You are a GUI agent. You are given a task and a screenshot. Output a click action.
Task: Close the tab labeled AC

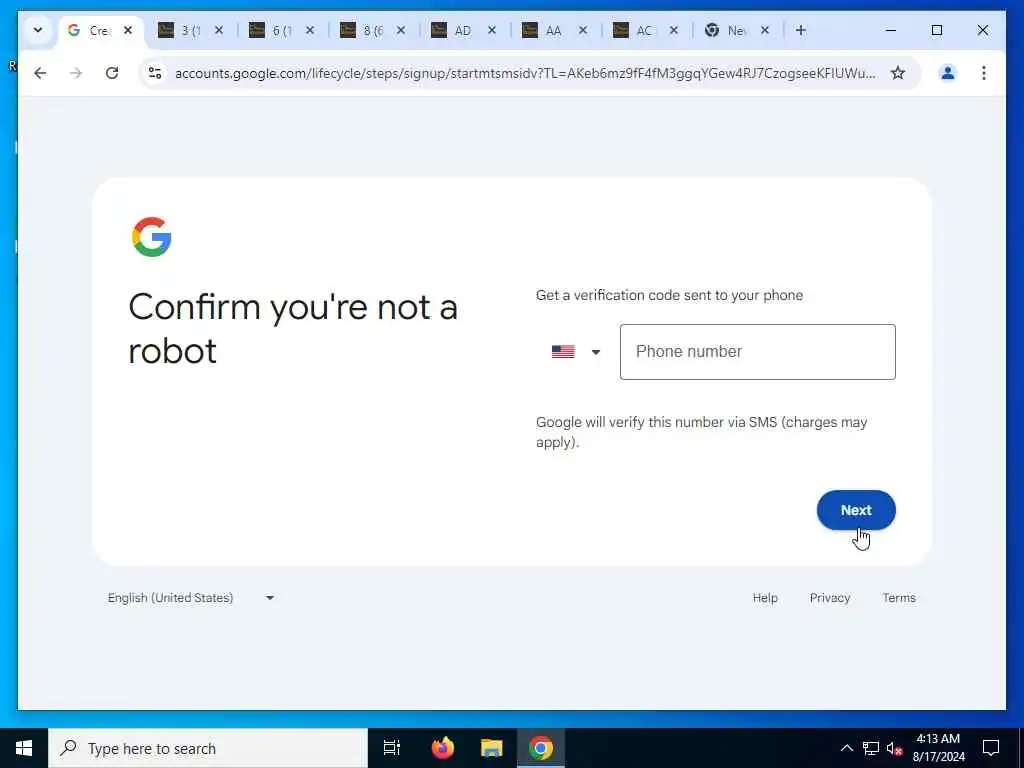coord(674,30)
